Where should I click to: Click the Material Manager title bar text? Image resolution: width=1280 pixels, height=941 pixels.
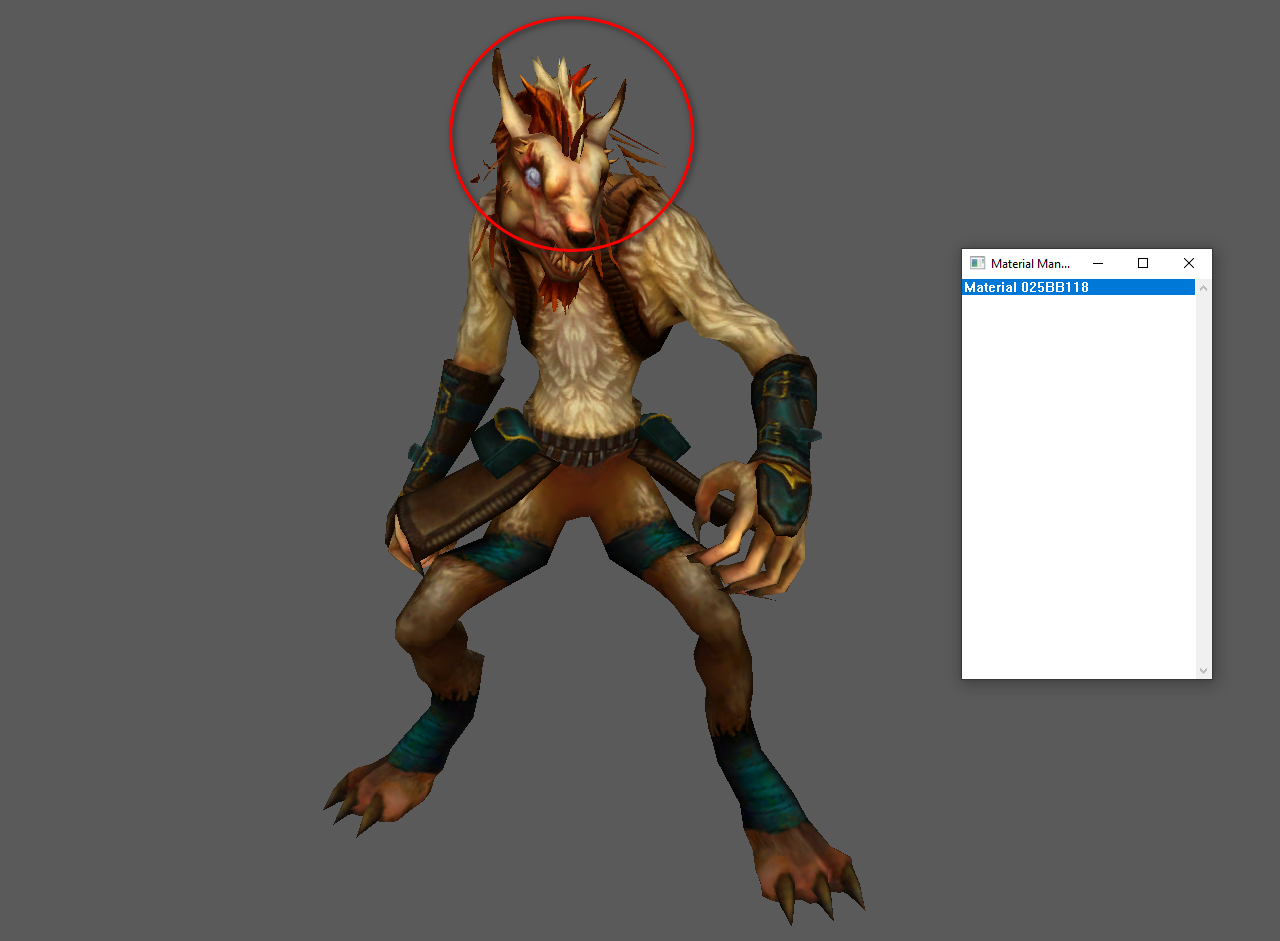(1030, 264)
